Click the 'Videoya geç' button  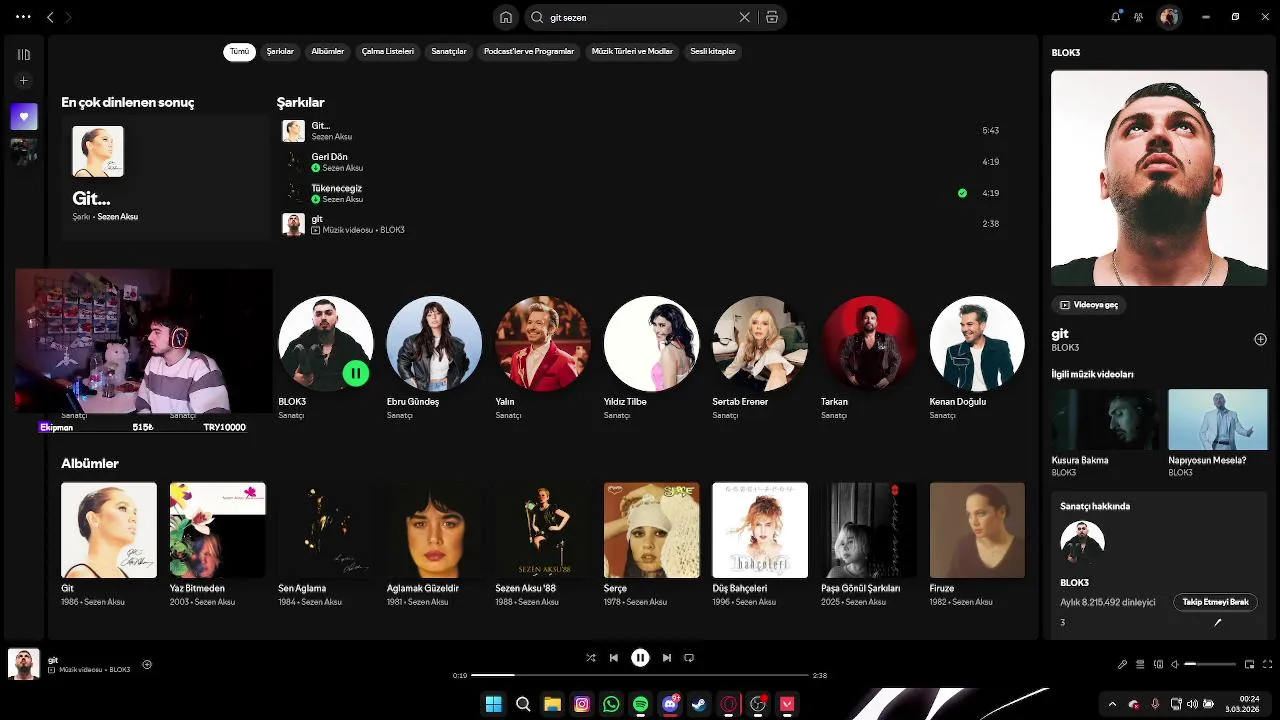tap(1089, 305)
